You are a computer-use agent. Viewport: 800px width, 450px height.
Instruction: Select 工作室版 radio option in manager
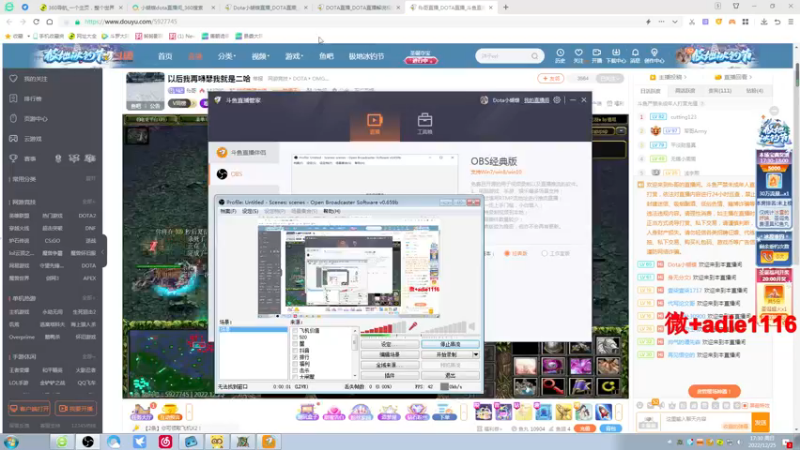(544, 254)
